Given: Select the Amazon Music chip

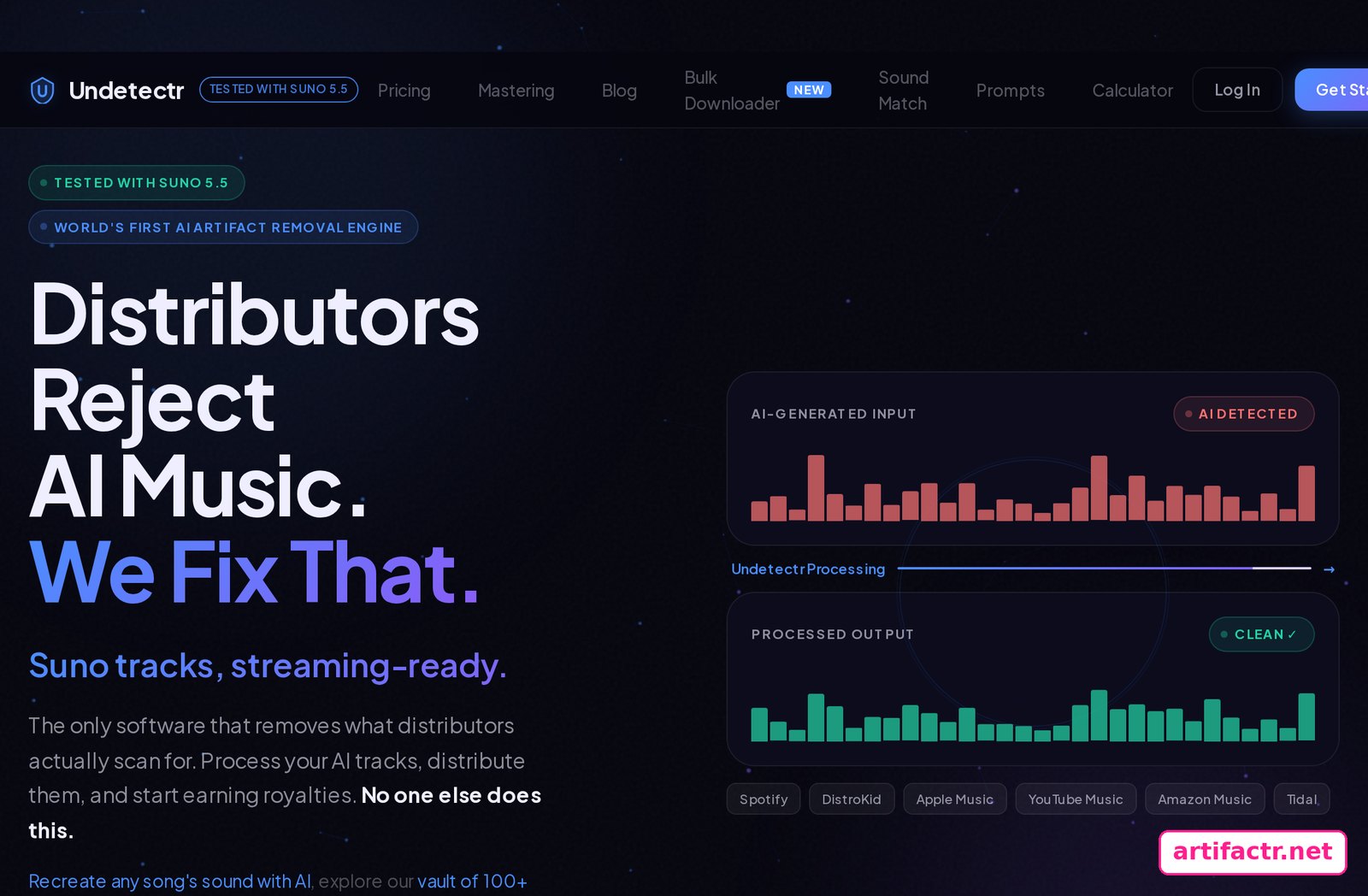Looking at the screenshot, I should click(x=1205, y=799).
